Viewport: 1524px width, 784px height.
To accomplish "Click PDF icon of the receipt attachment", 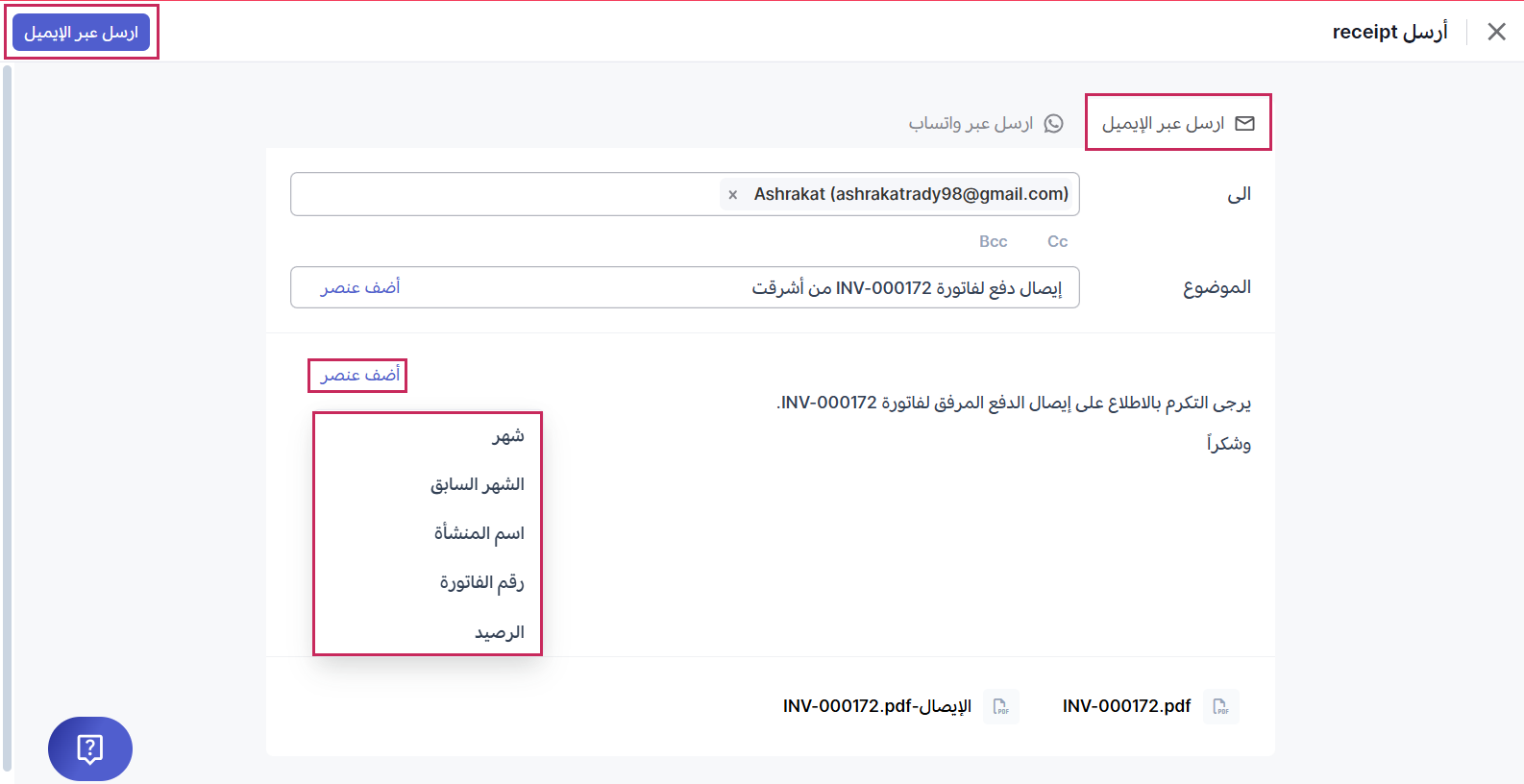I will point(1001,706).
